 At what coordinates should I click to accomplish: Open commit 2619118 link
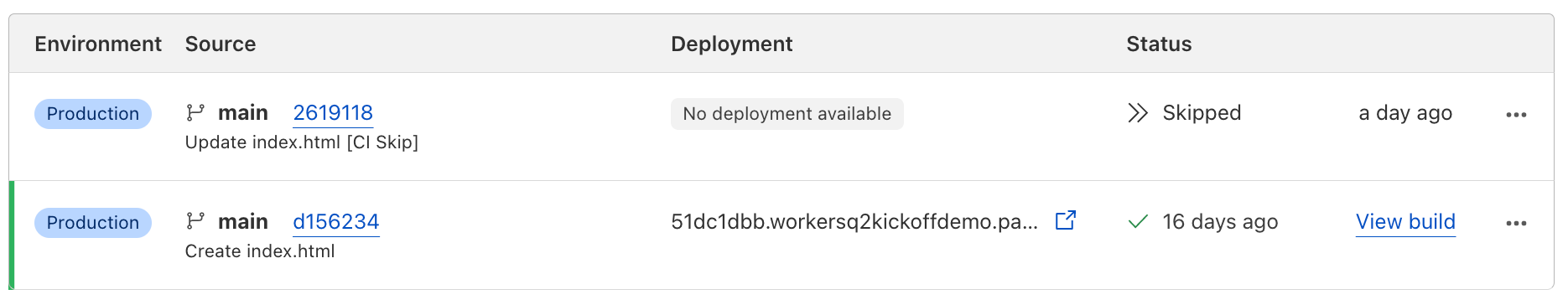pos(333,113)
